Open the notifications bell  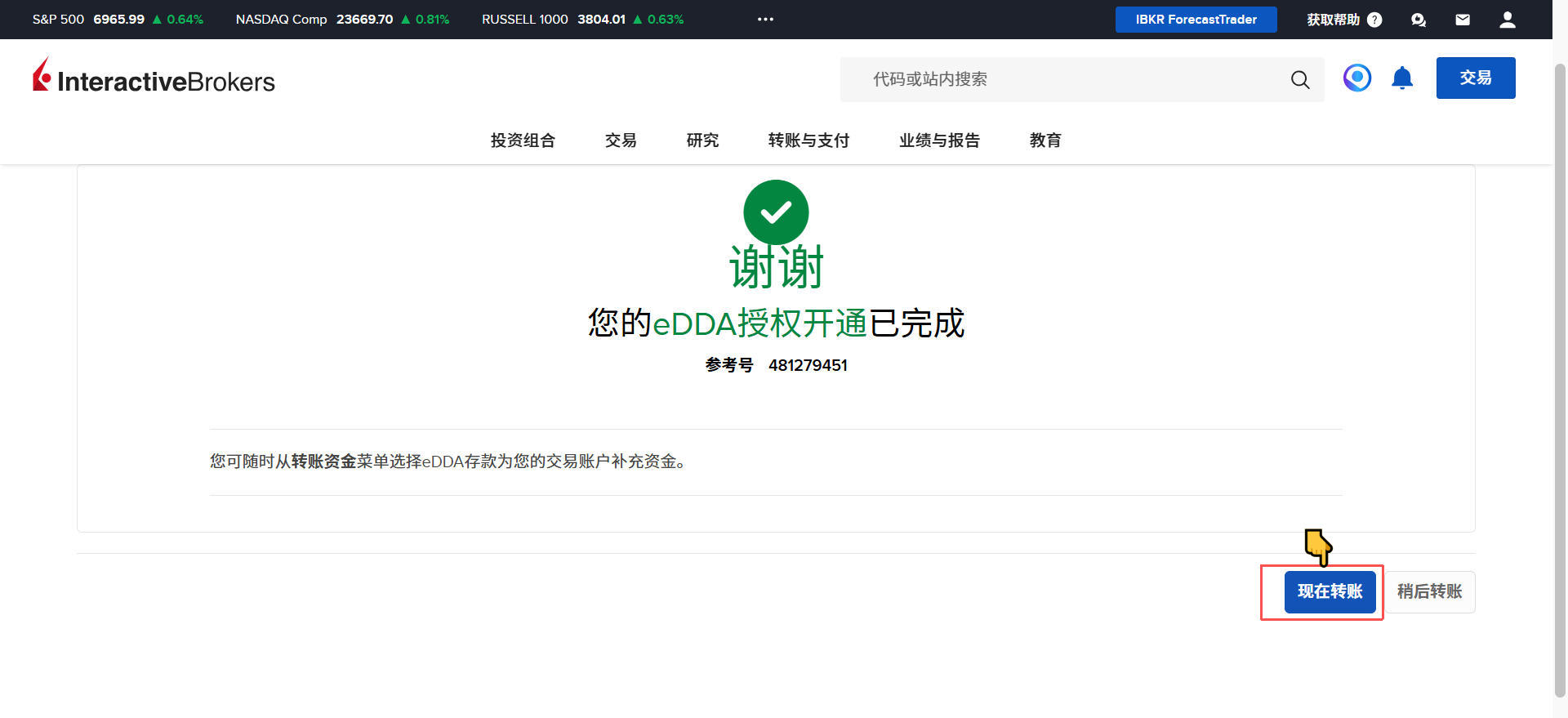[1401, 78]
